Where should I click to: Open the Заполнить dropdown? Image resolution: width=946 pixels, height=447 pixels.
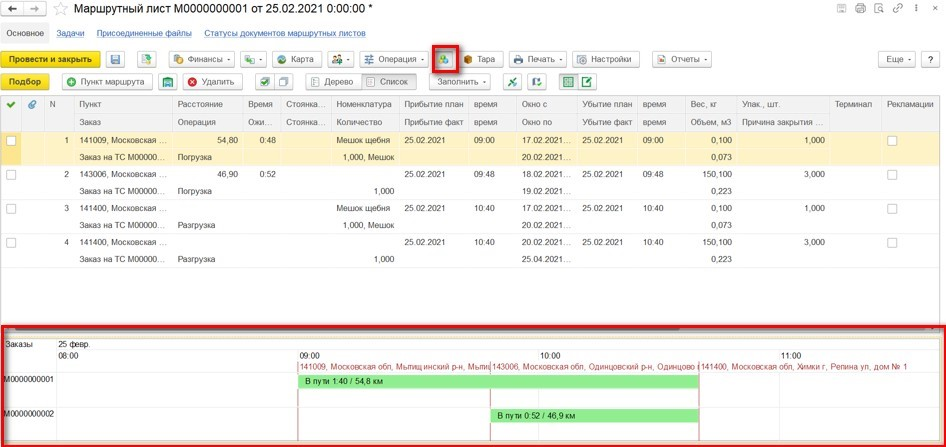click(x=459, y=82)
